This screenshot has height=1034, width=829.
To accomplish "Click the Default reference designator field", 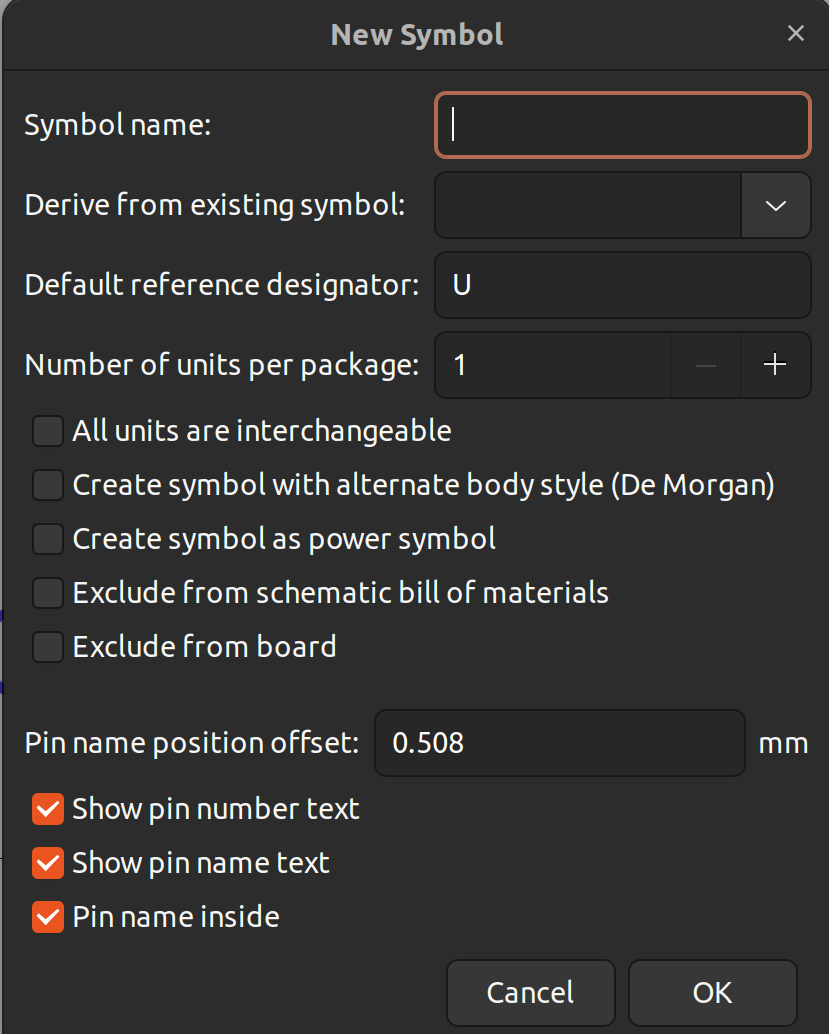I will click(x=623, y=285).
